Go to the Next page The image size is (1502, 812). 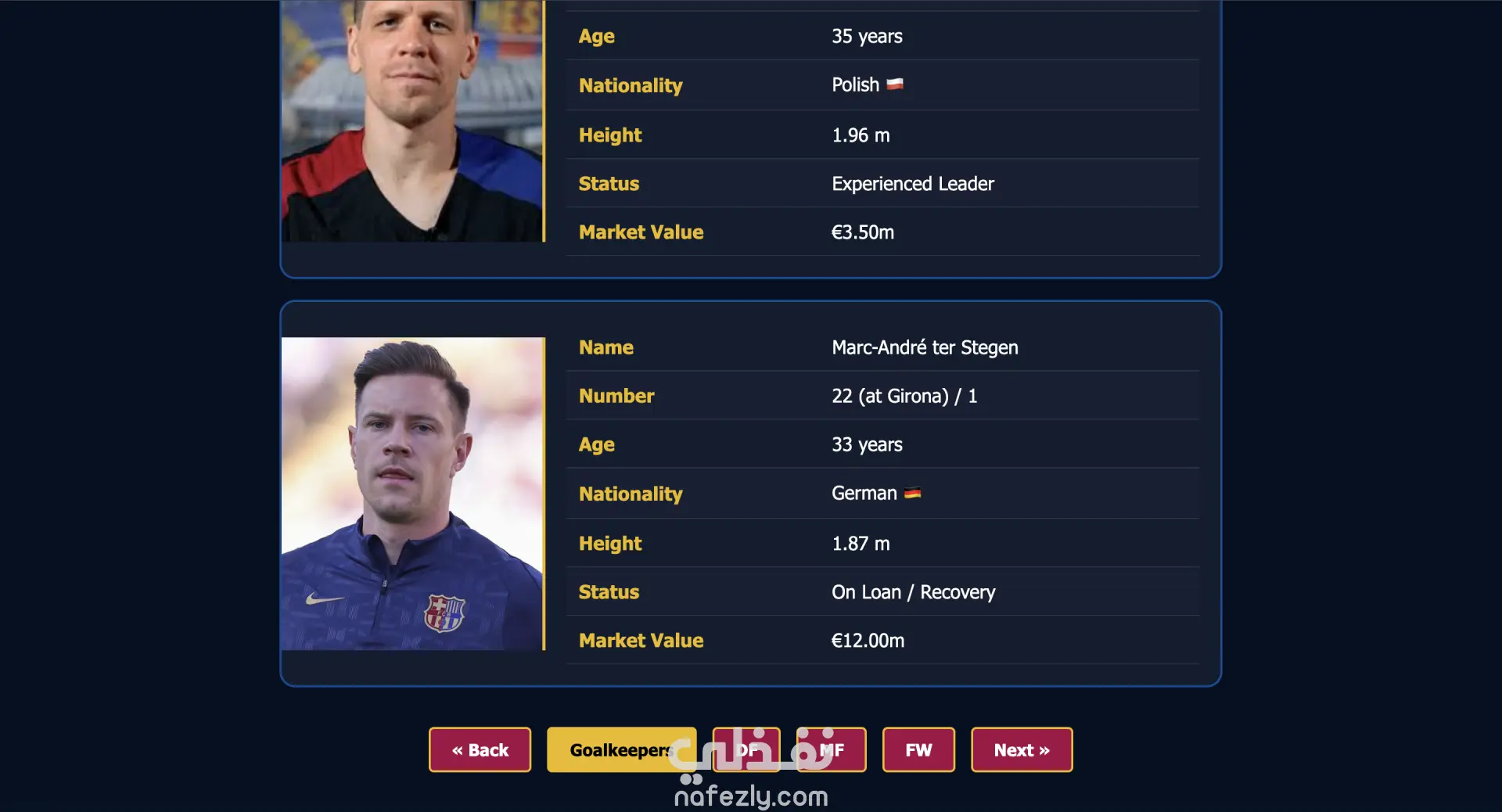[x=1022, y=749]
